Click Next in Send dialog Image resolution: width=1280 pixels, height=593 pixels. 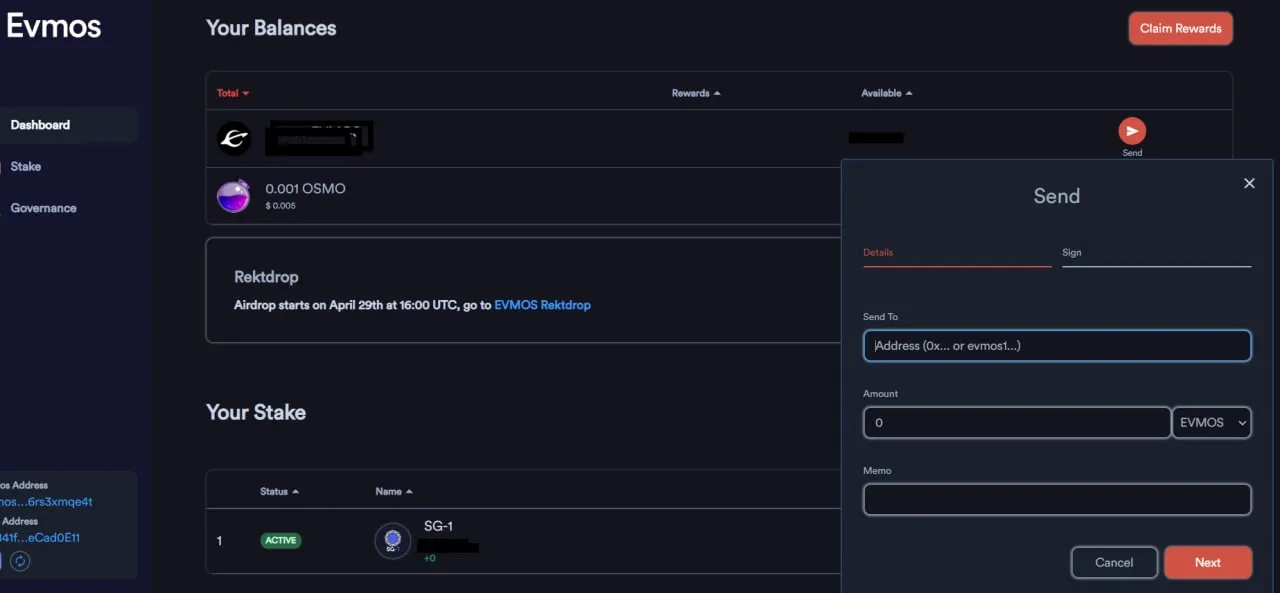pyautogui.click(x=1208, y=562)
